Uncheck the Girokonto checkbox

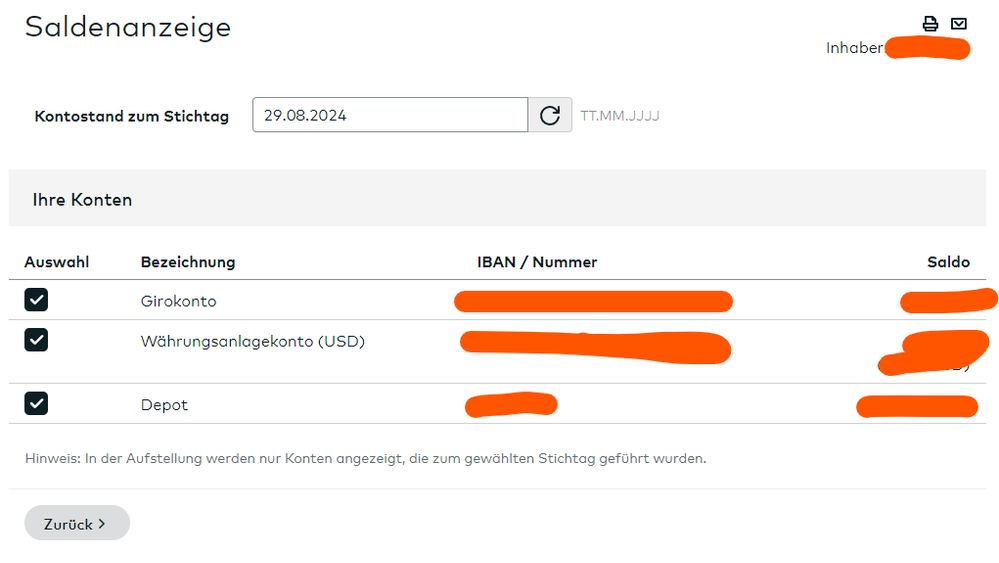click(x=36, y=300)
